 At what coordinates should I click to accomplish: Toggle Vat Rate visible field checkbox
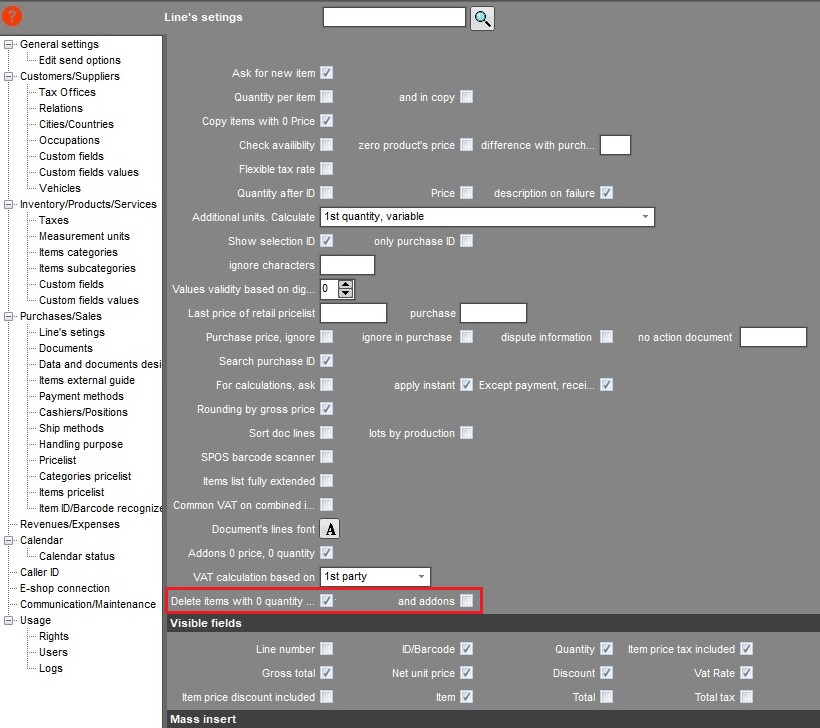coord(746,673)
